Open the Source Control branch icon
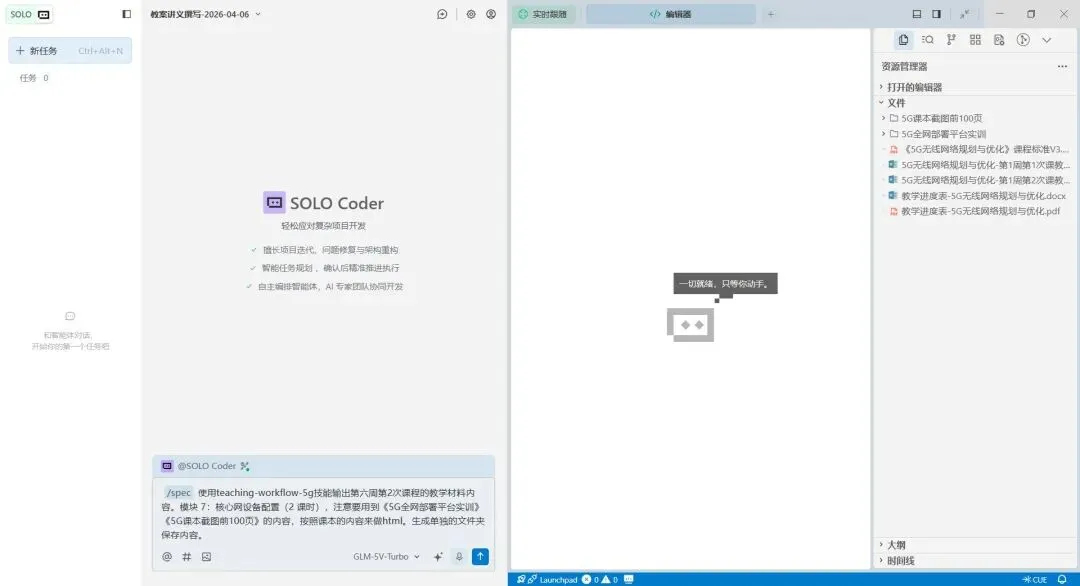This screenshot has height=586, width=1080. pyautogui.click(x=951, y=40)
